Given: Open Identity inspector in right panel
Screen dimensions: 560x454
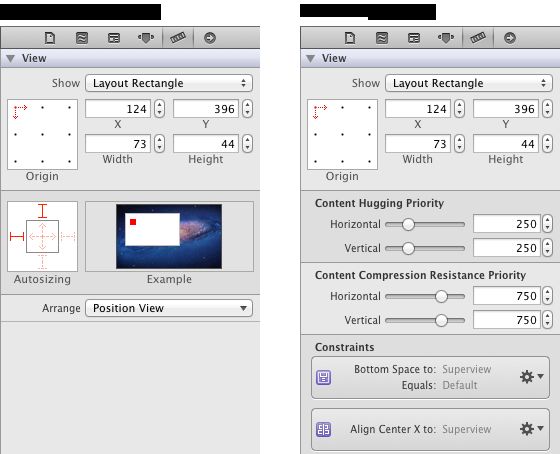Looking at the screenshot, I should [414, 38].
